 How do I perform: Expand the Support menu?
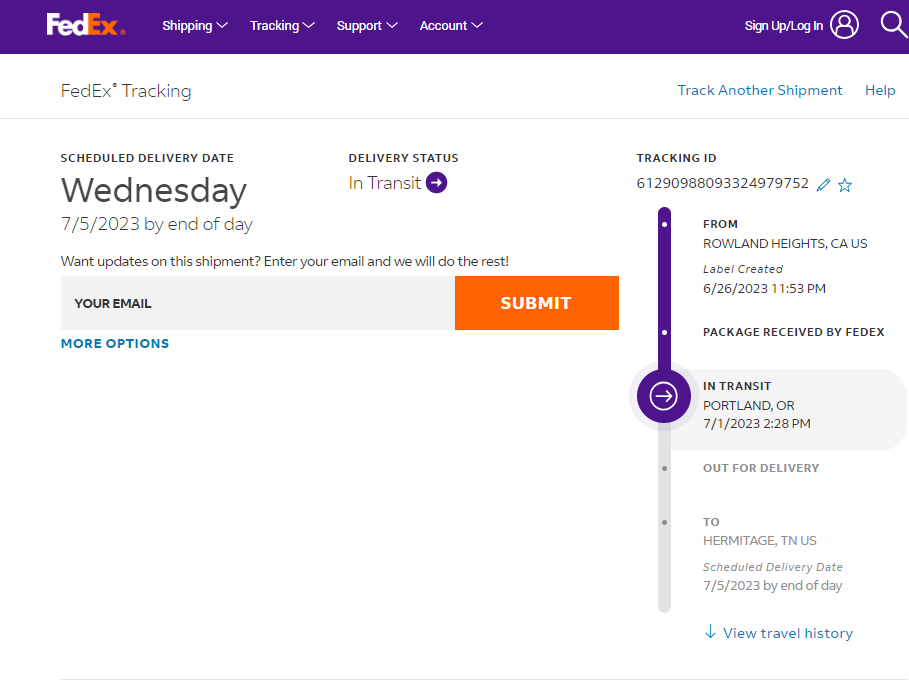(x=367, y=26)
